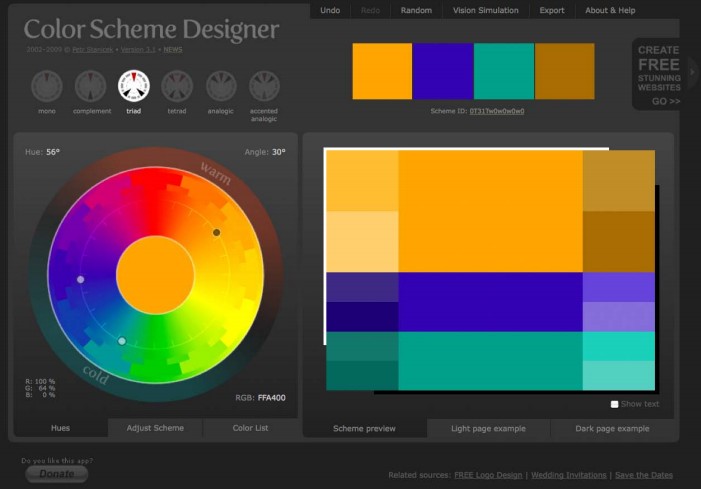This screenshot has height=489, width=701.
Task: Follow the NEWS link
Action: click(x=173, y=50)
